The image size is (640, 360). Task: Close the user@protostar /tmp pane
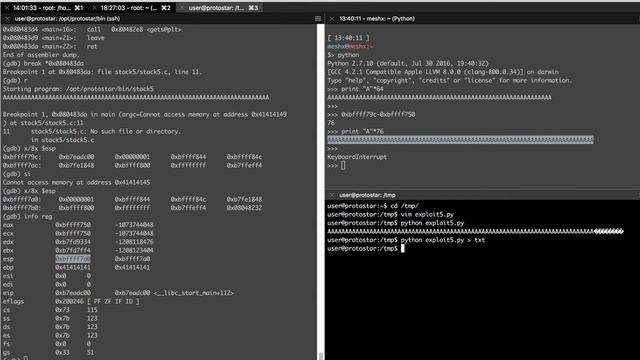(x=332, y=195)
